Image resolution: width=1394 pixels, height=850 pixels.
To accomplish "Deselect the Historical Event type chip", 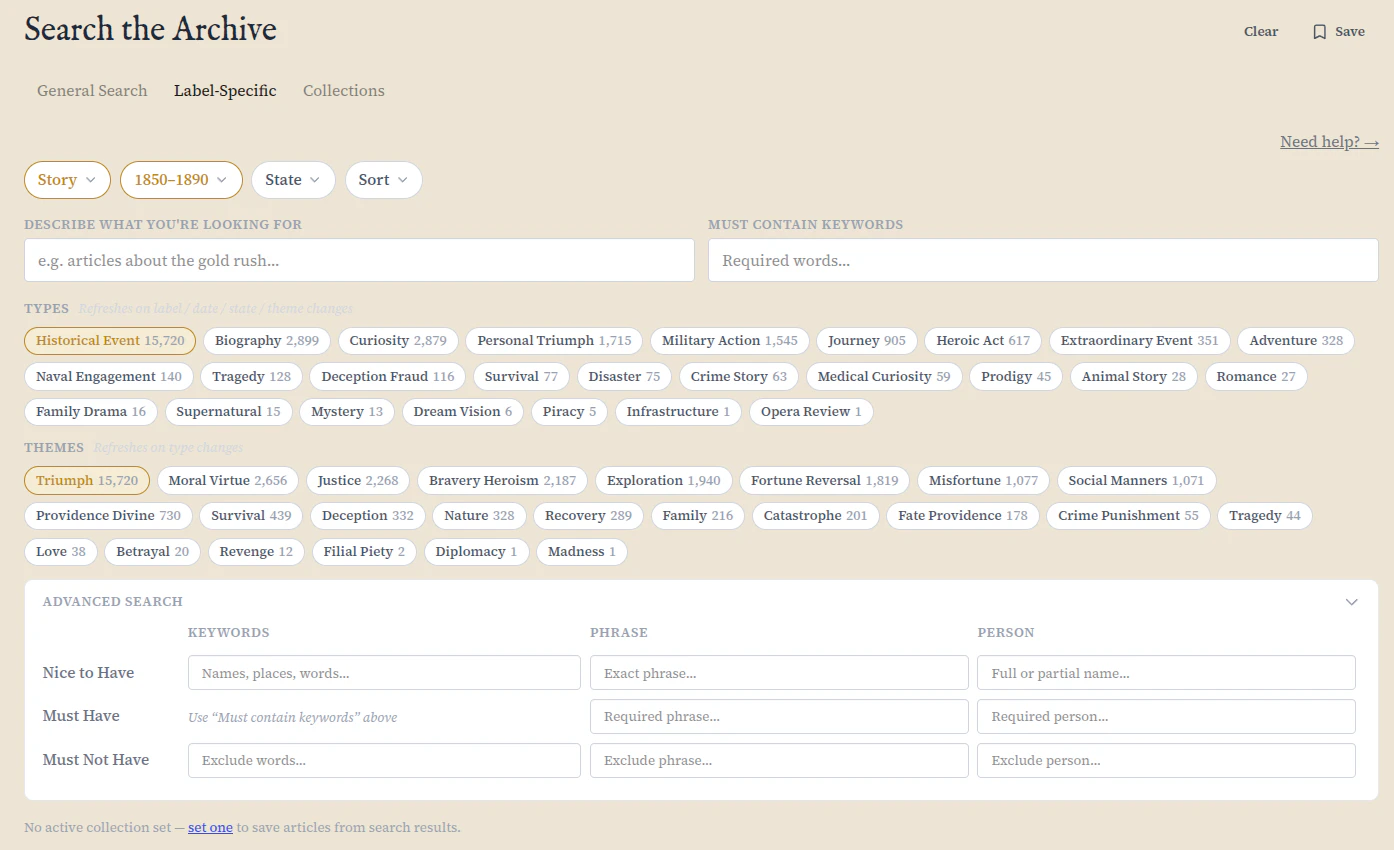I will click(110, 341).
